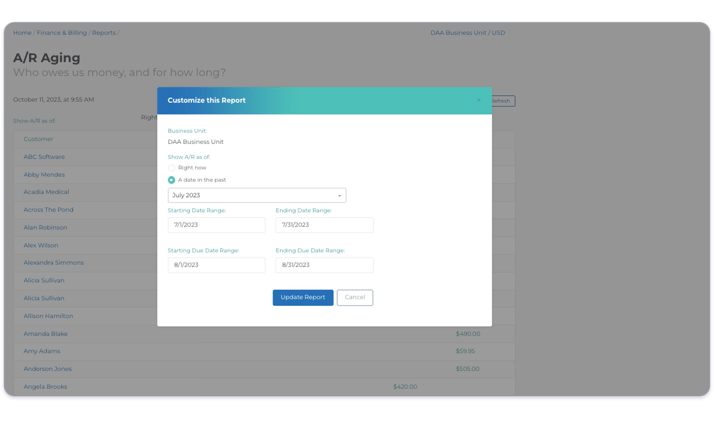
Task: Click DAA Business Unit value in dialog
Action: [x=195, y=142]
